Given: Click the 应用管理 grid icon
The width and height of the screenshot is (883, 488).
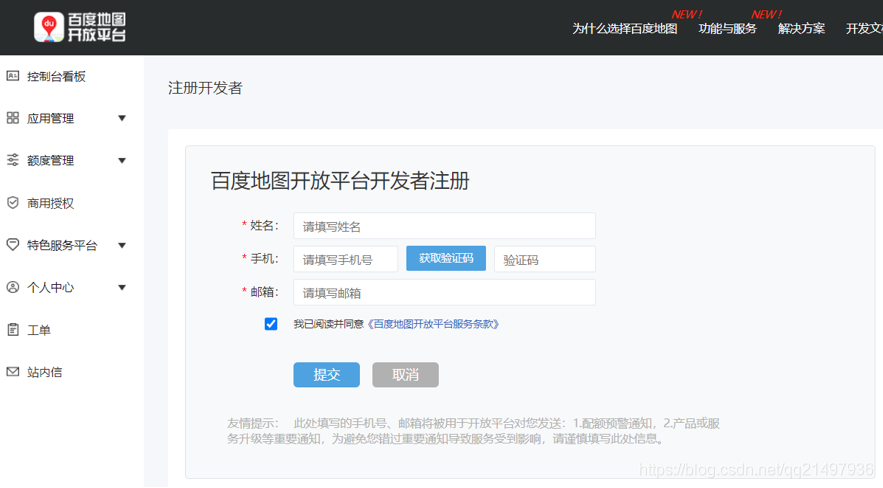Looking at the screenshot, I should click(12, 118).
